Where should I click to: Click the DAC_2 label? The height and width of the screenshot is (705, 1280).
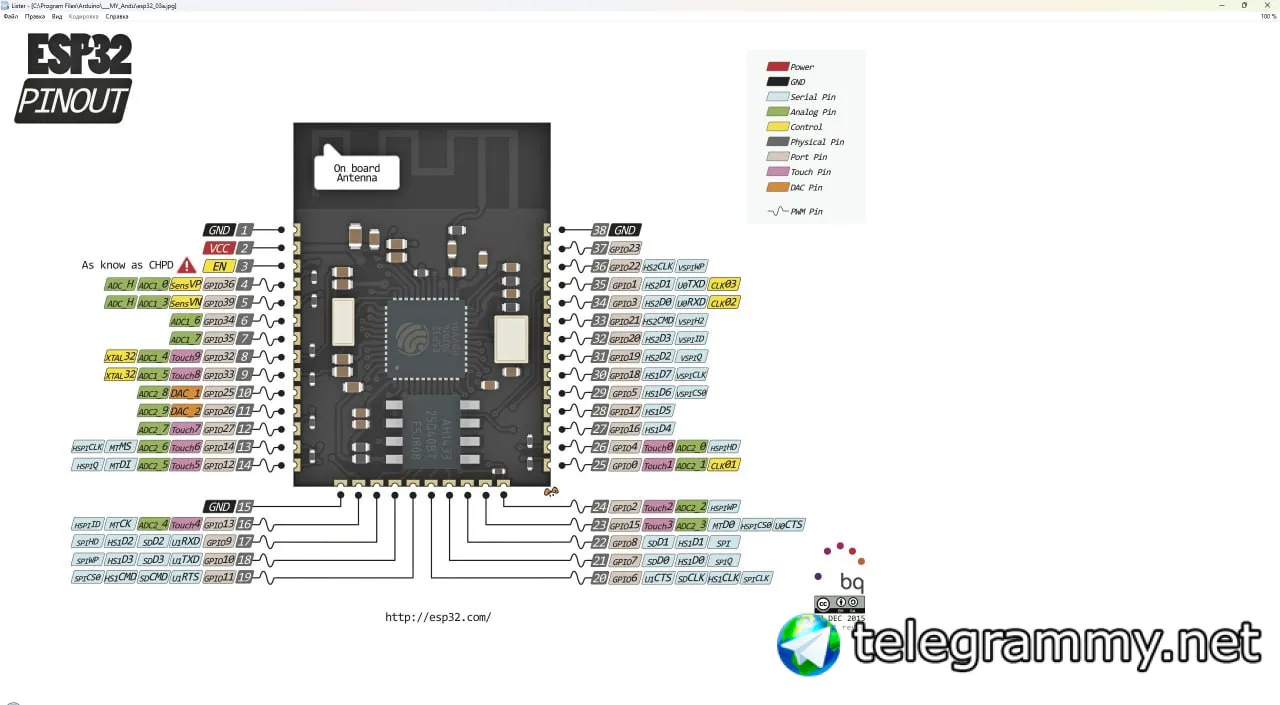186,411
